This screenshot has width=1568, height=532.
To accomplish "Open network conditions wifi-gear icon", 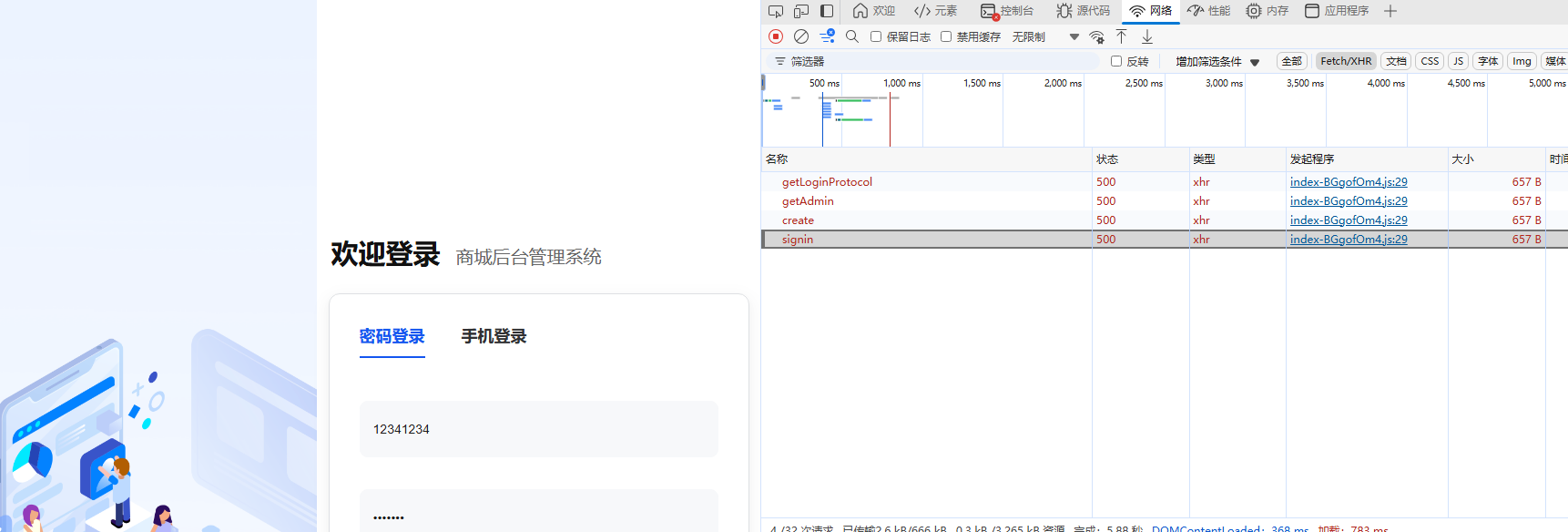I will [1096, 36].
